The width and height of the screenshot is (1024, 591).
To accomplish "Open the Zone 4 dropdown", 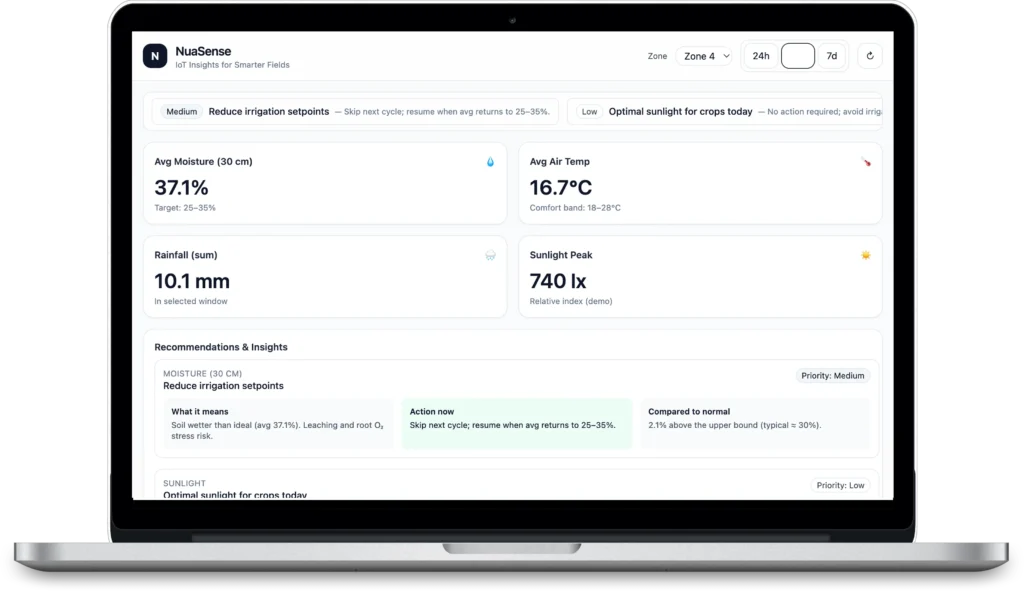I will [704, 56].
